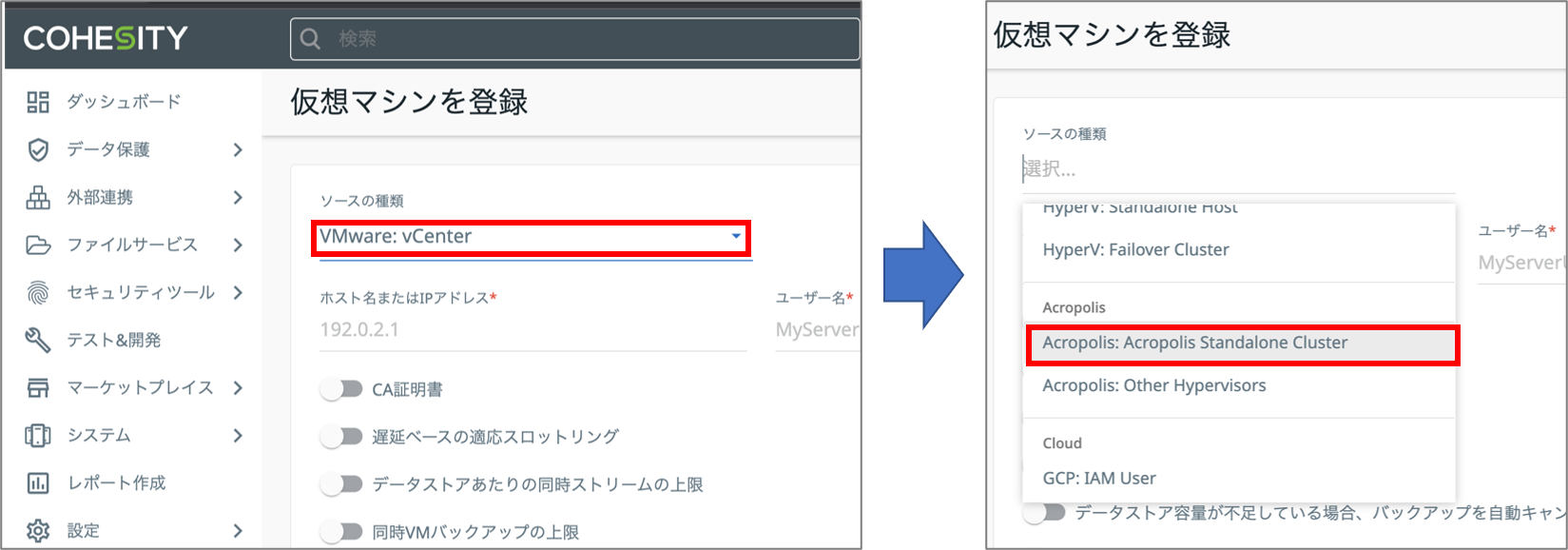Screen dimensions: 1568x550
Task: Click the システム icon
Action: pyautogui.click(x=38, y=435)
